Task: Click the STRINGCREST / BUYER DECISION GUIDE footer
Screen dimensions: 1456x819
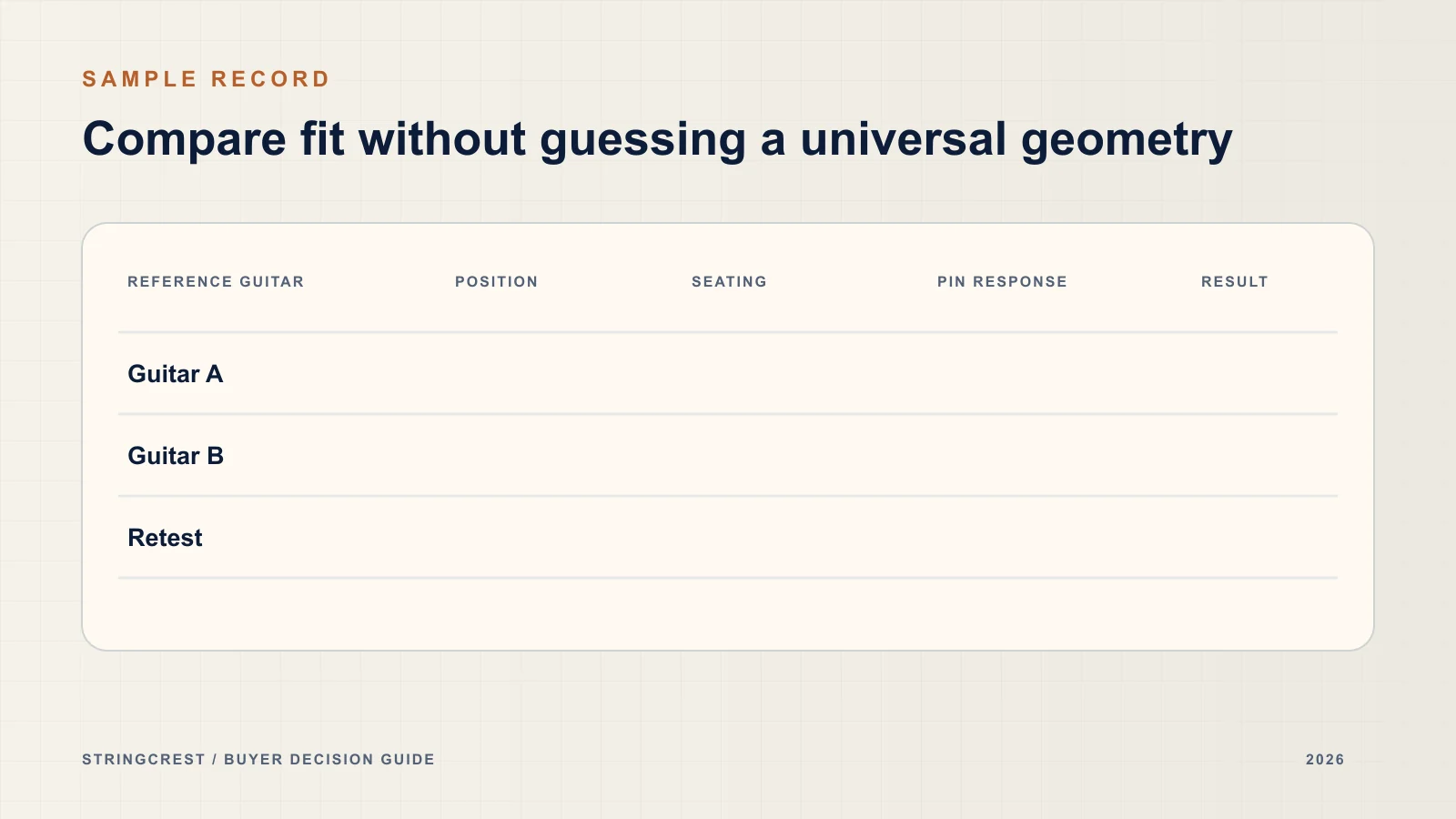Action: (x=258, y=760)
